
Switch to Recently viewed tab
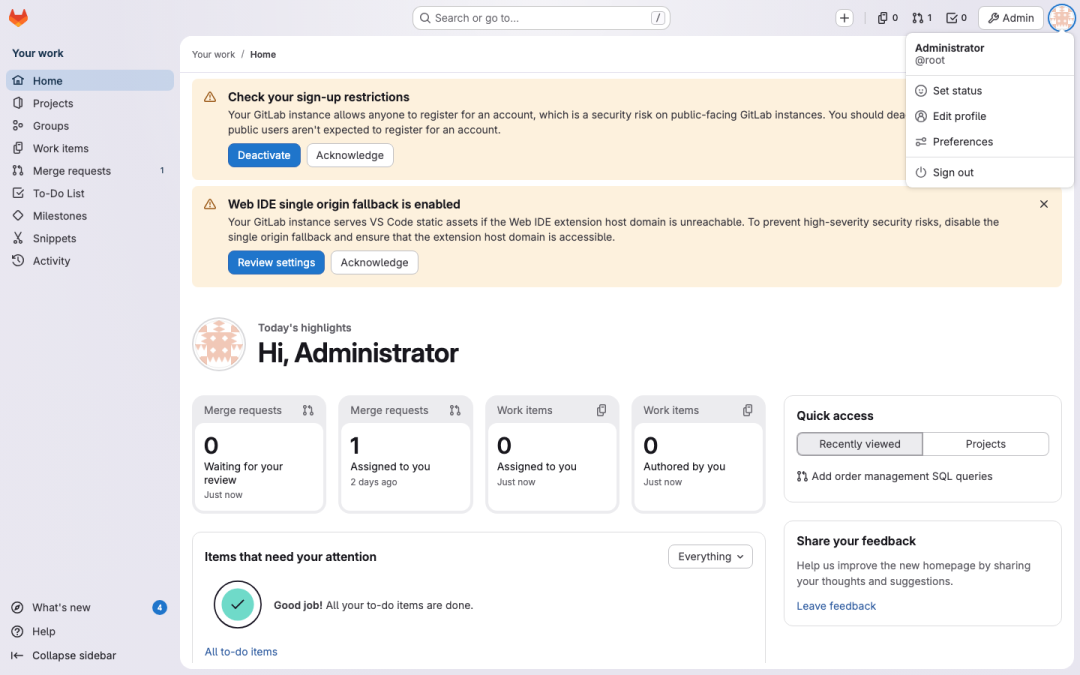[860, 444]
